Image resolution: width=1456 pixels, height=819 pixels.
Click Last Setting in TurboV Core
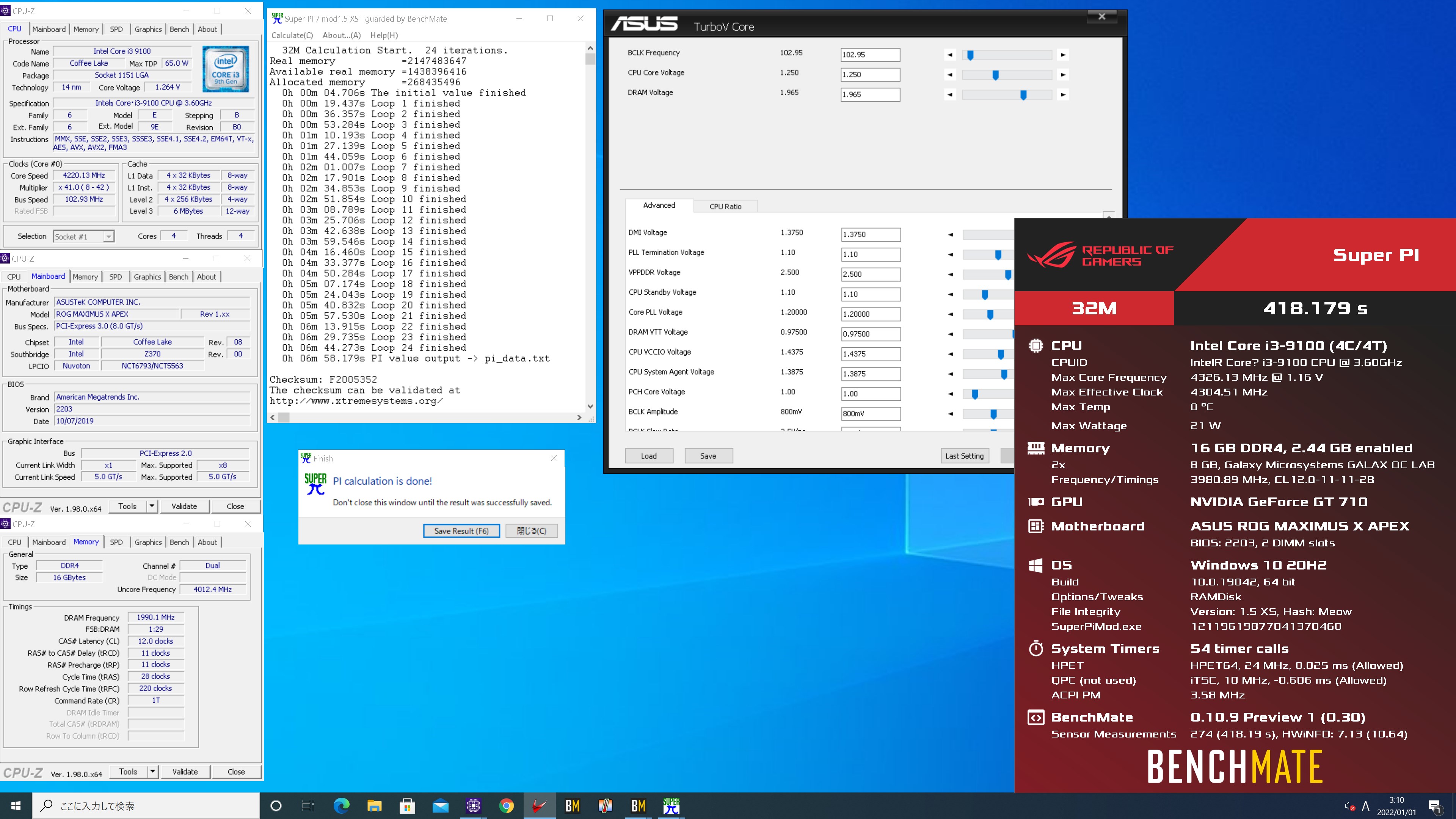pyautogui.click(x=964, y=456)
